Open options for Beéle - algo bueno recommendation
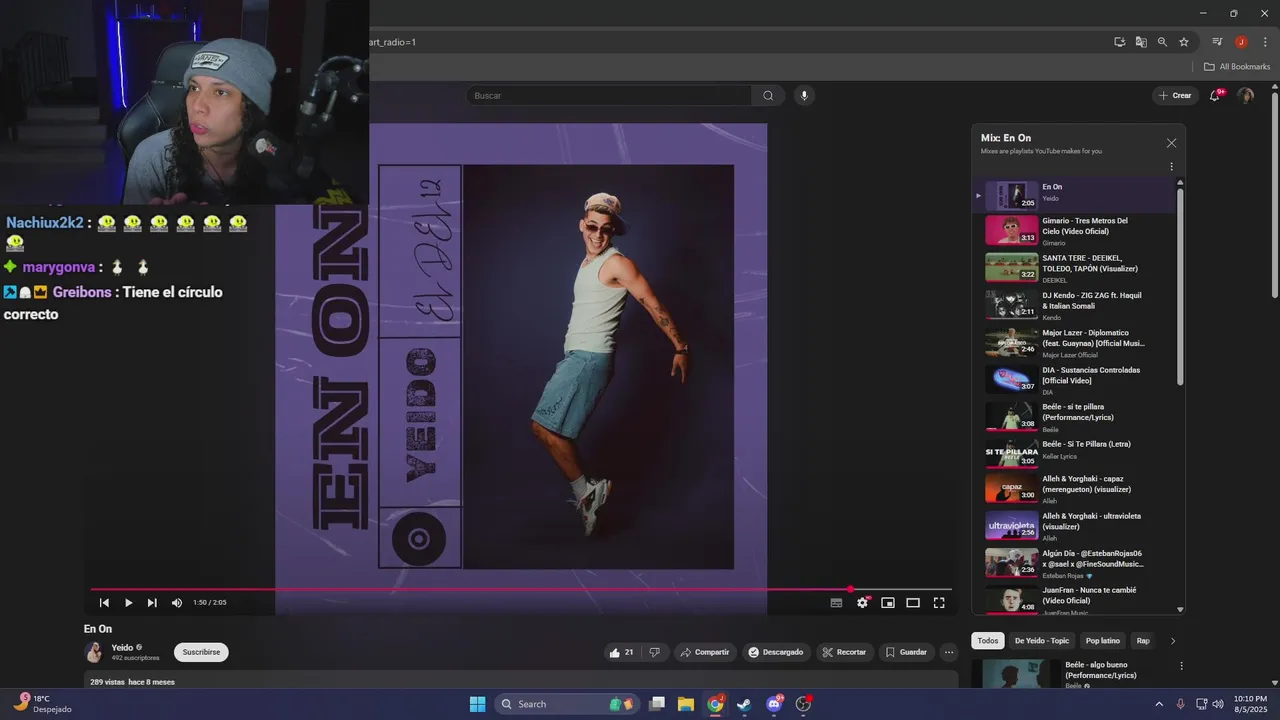Image resolution: width=1280 pixels, height=720 pixels. click(x=1181, y=666)
